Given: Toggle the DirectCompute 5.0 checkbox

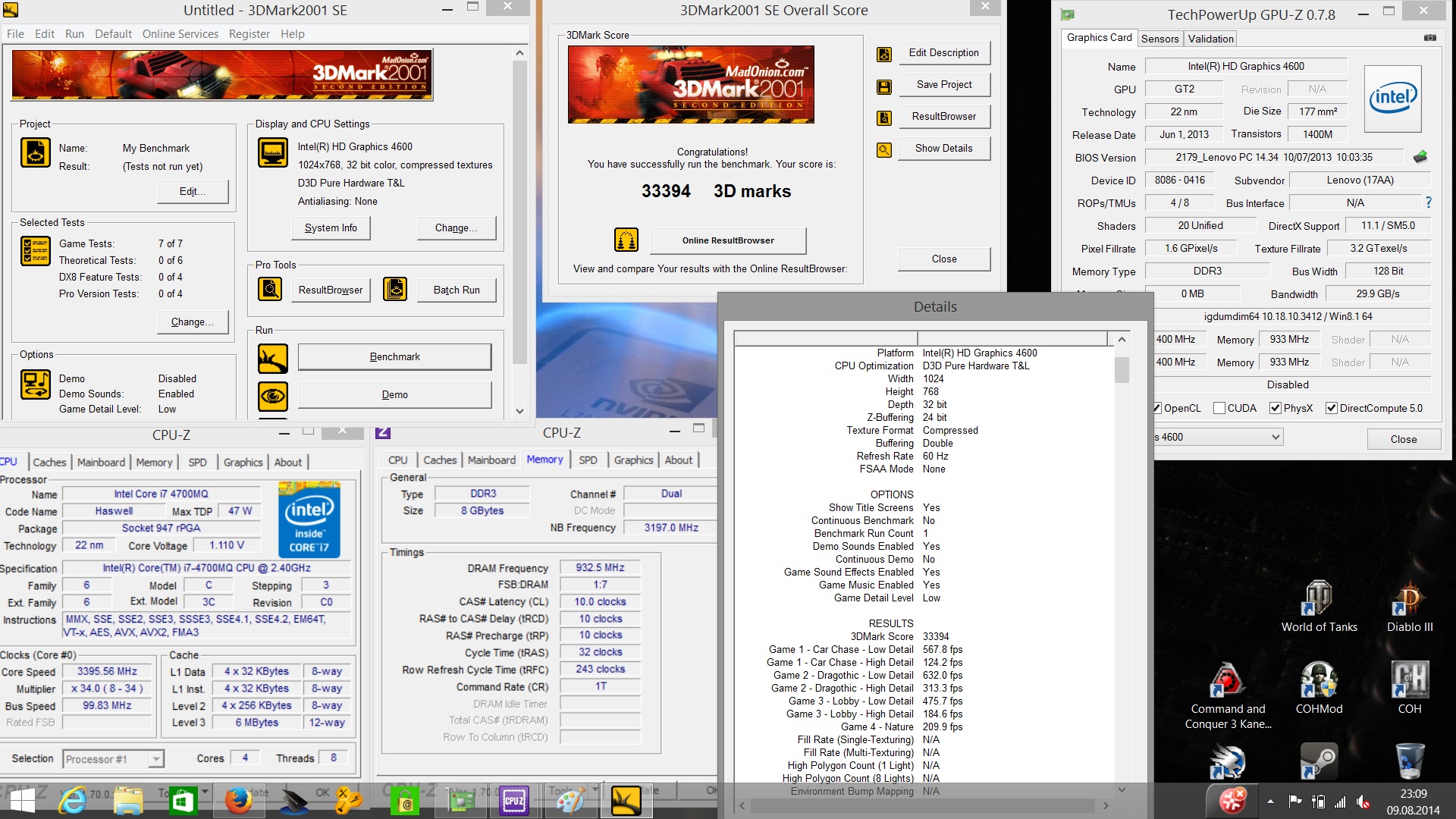Looking at the screenshot, I should [1331, 408].
